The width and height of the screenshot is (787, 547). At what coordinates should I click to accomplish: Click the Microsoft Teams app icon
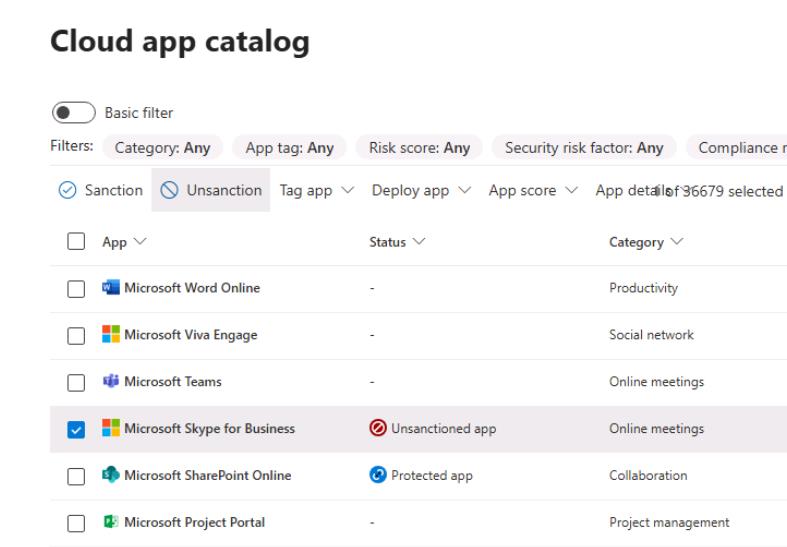click(109, 382)
